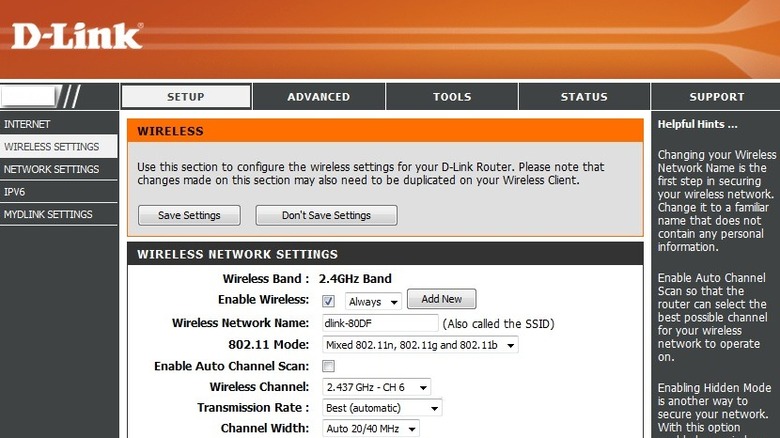Click the Save Settings button
780x438 pixels.
[x=189, y=215]
